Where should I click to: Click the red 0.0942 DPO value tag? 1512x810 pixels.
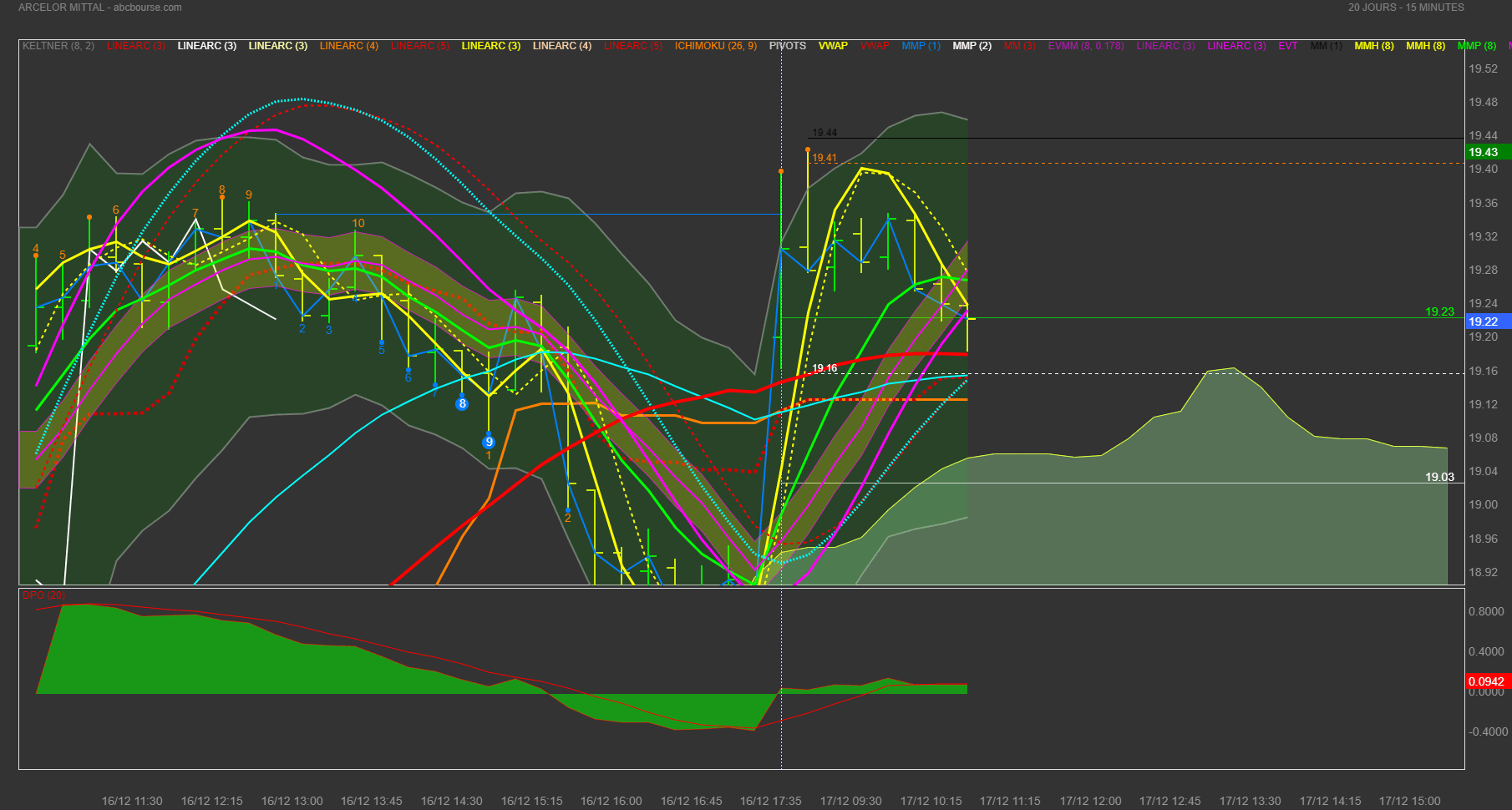point(1486,681)
